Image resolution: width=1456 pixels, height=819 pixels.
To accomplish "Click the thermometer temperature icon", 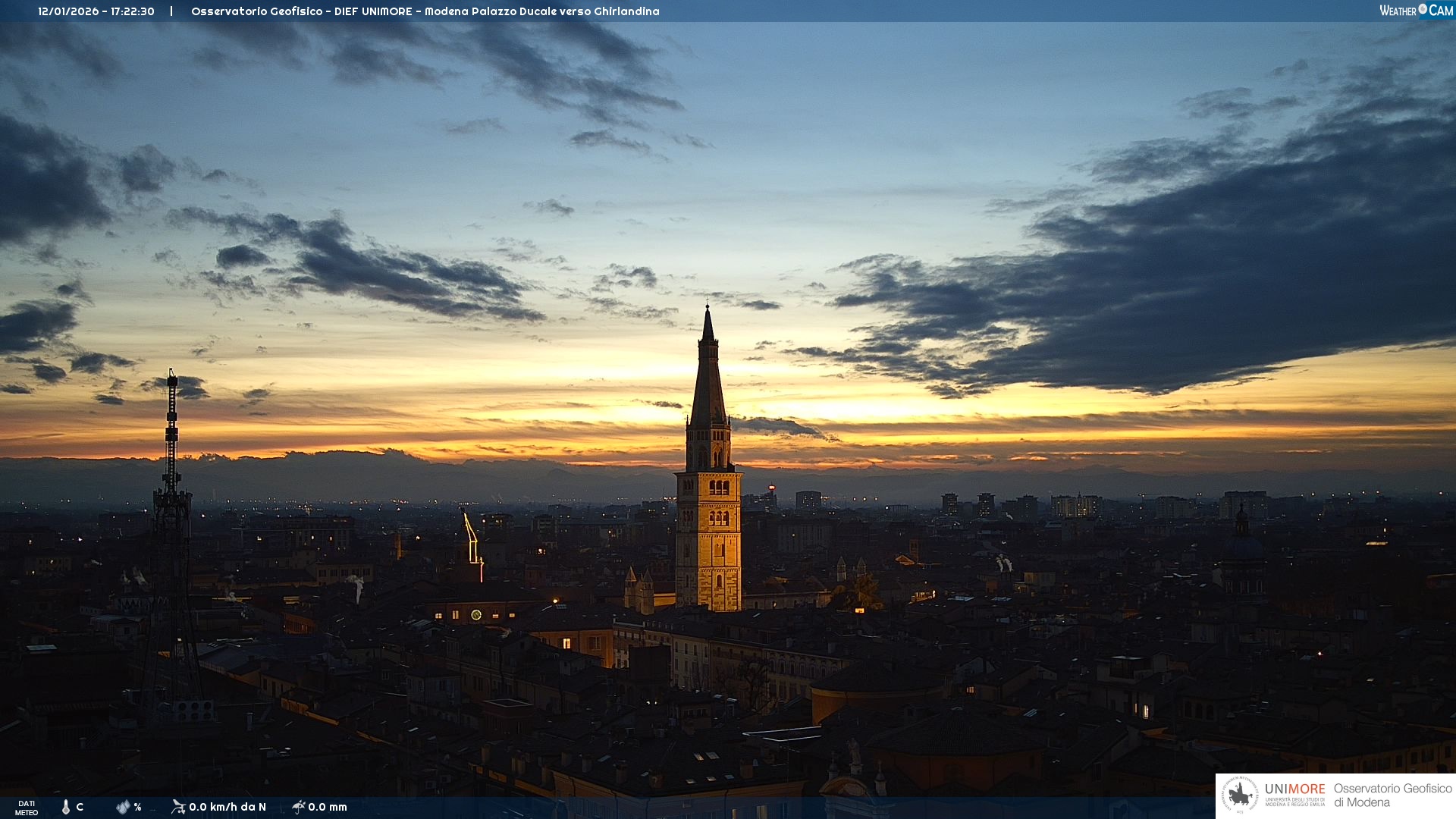I will 66,807.
